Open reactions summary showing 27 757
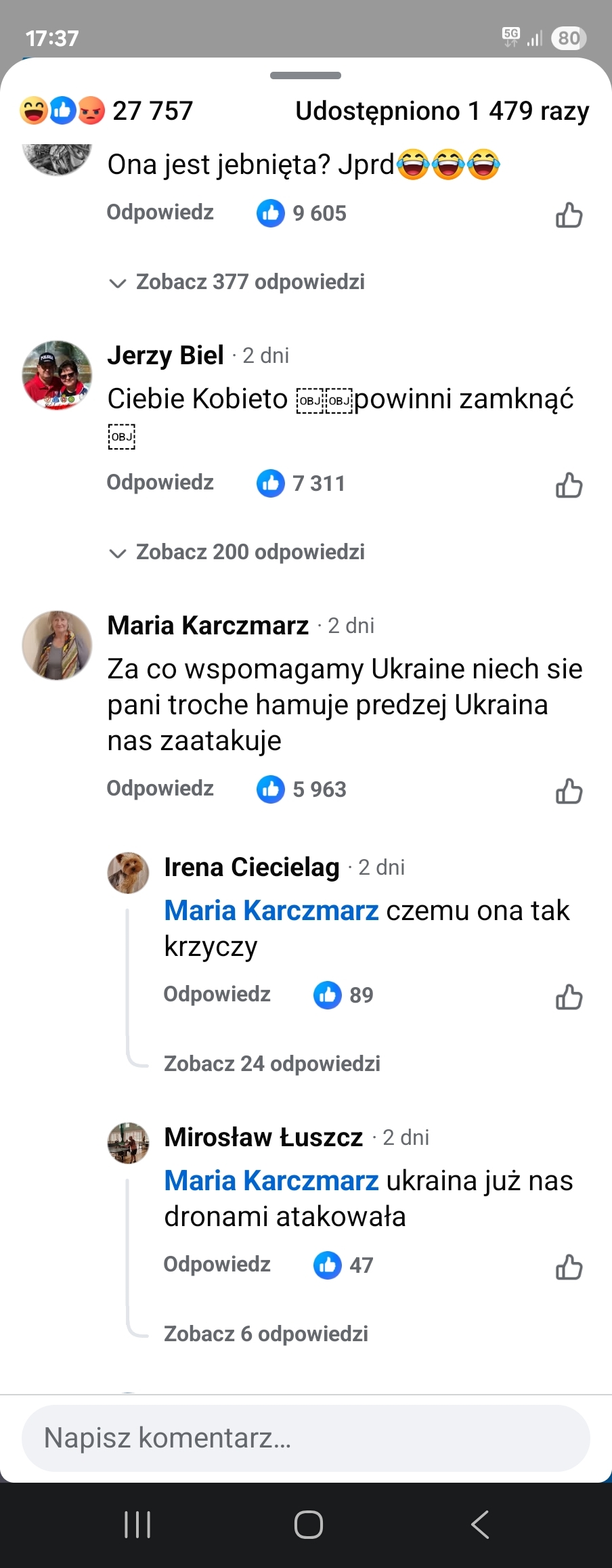The height and width of the screenshot is (1568, 612). pyautogui.click(x=107, y=111)
